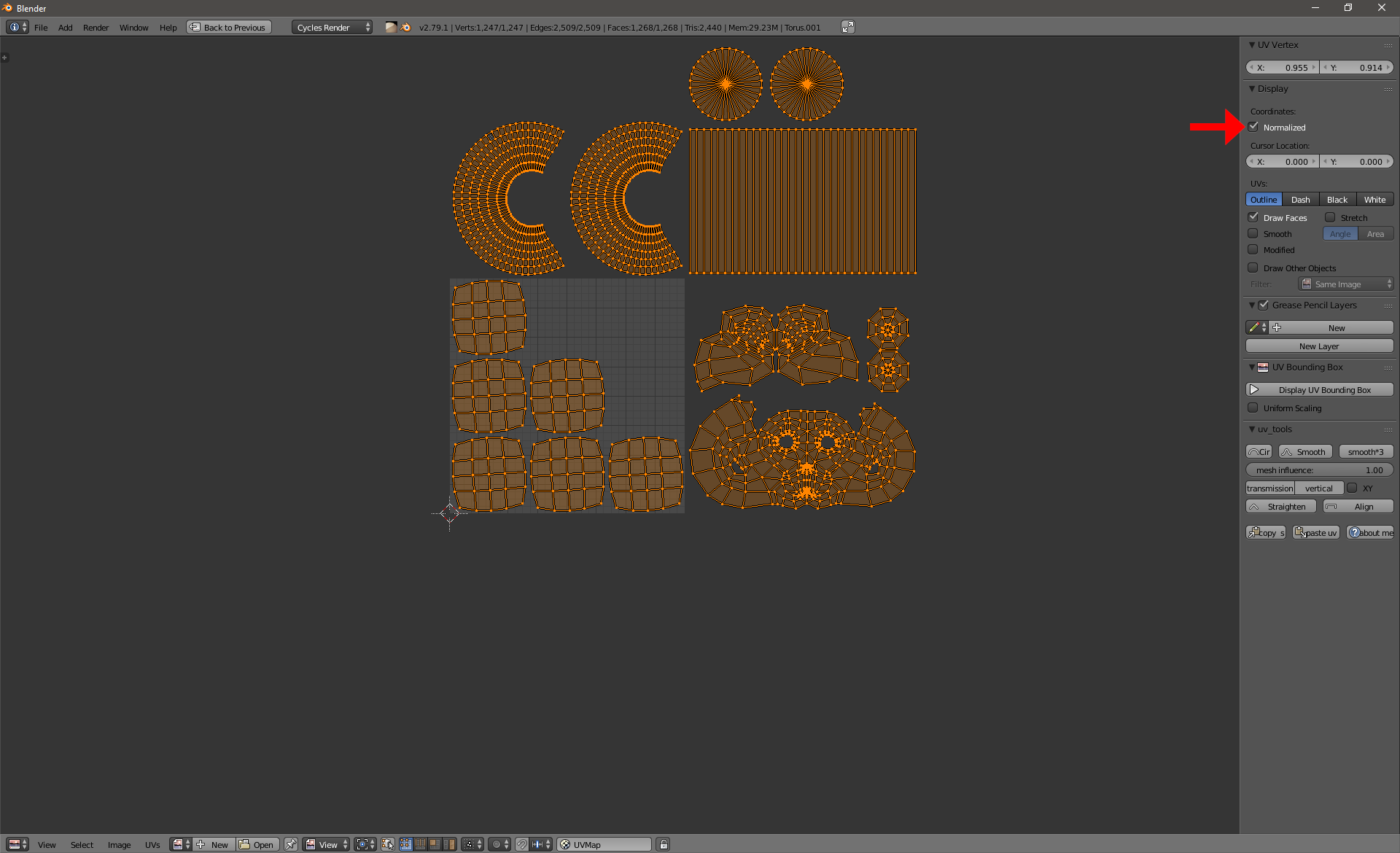
Task: Enable the Stretch checkbox
Action: coord(1330,217)
